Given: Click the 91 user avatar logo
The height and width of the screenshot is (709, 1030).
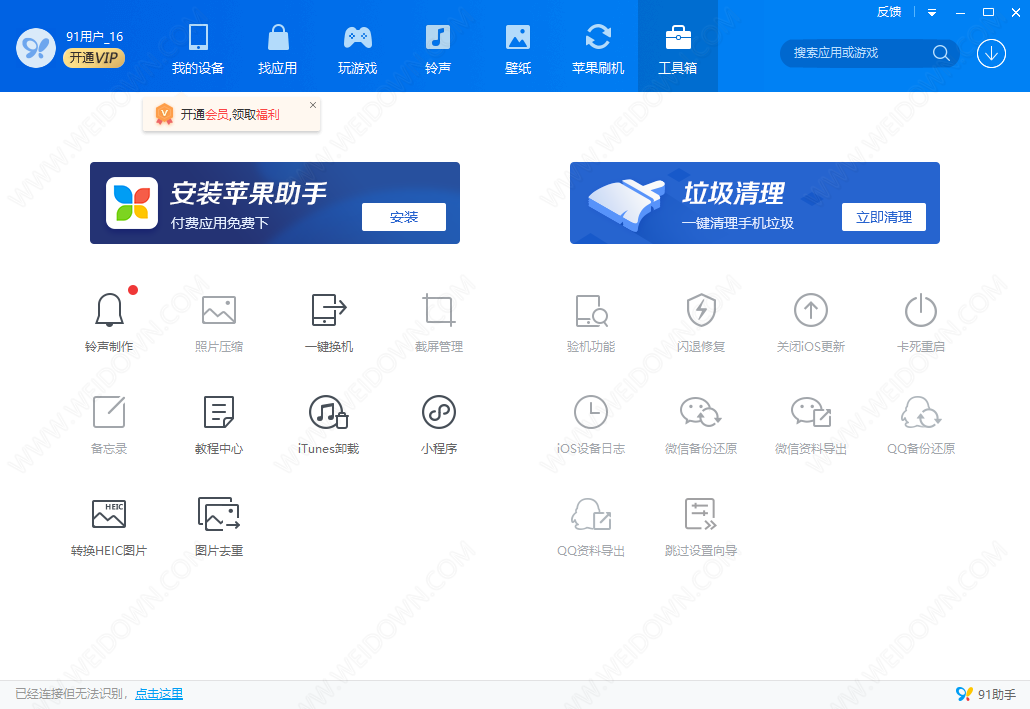Looking at the screenshot, I should click(x=35, y=48).
